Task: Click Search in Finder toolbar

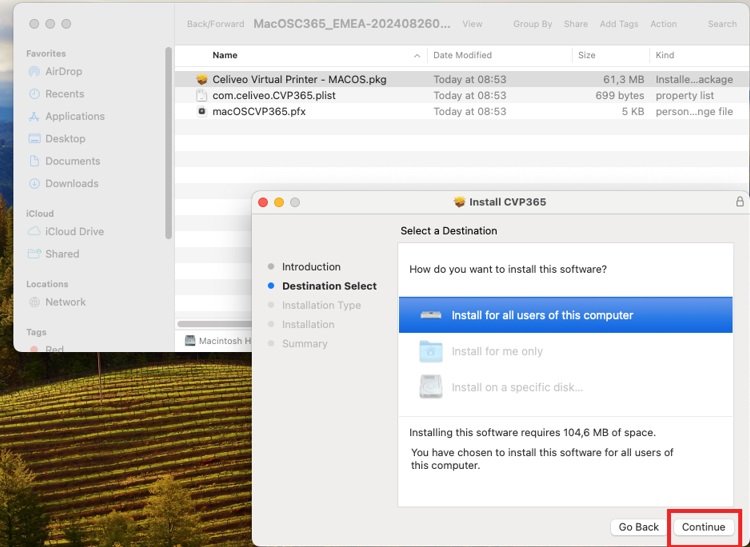Action: click(722, 24)
